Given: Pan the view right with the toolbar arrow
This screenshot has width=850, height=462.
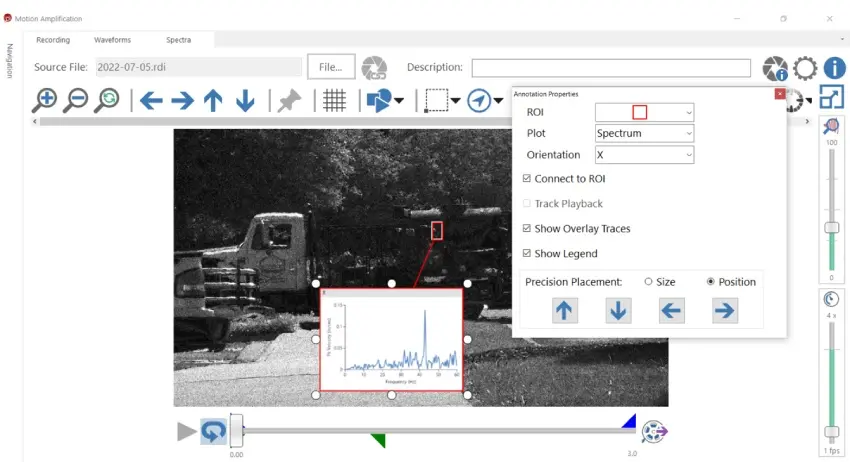Looking at the screenshot, I should 182,101.
